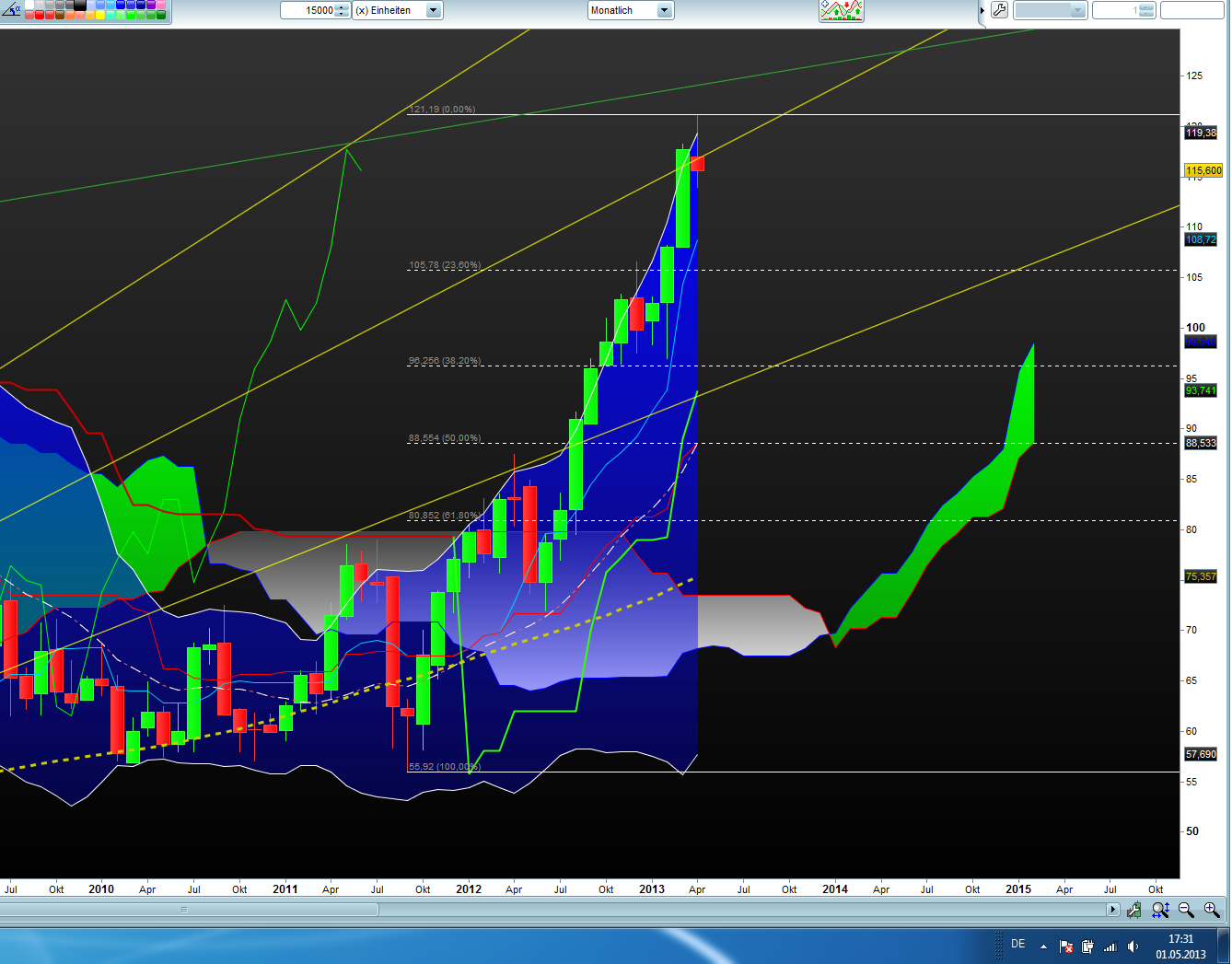The width and height of the screenshot is (1232, 964).
Task: Expand the Monatlich timeframe dropdown
Action: [x=664, y=10]
